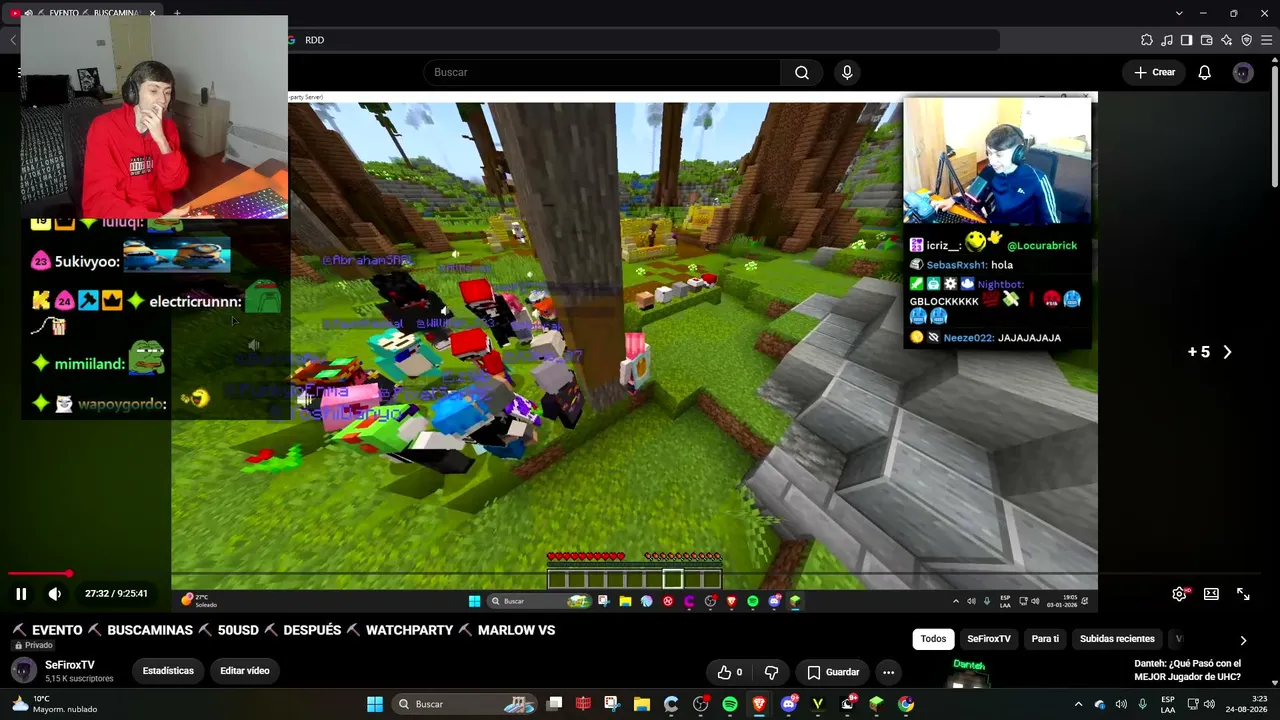Like the video with thumbs up
Screen dimensions: 1280x720
point(729,672)
